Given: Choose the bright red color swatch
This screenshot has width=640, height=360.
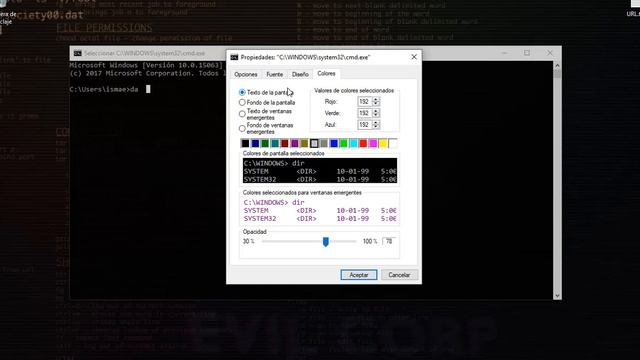Looking at the screenshot, I should [363, 143].
